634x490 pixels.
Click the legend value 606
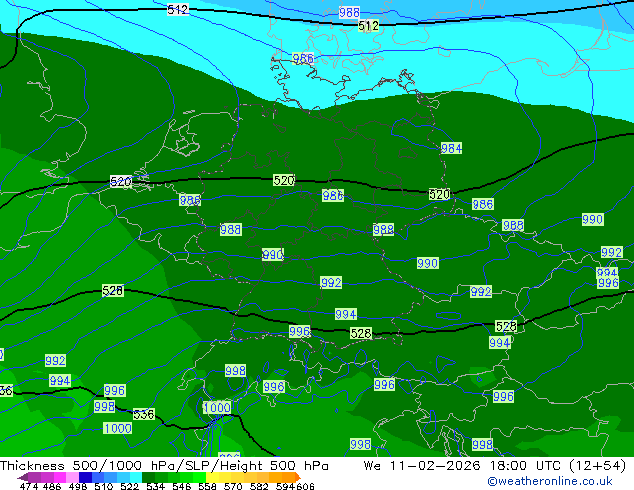[305, 486]
